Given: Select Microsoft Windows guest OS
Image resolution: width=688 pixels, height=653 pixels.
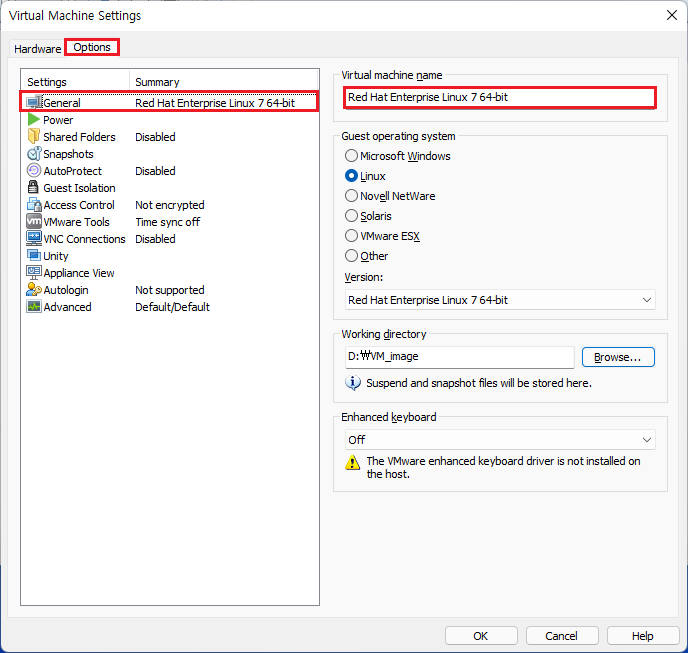Looking at the screenshot, I should point(351,156).
